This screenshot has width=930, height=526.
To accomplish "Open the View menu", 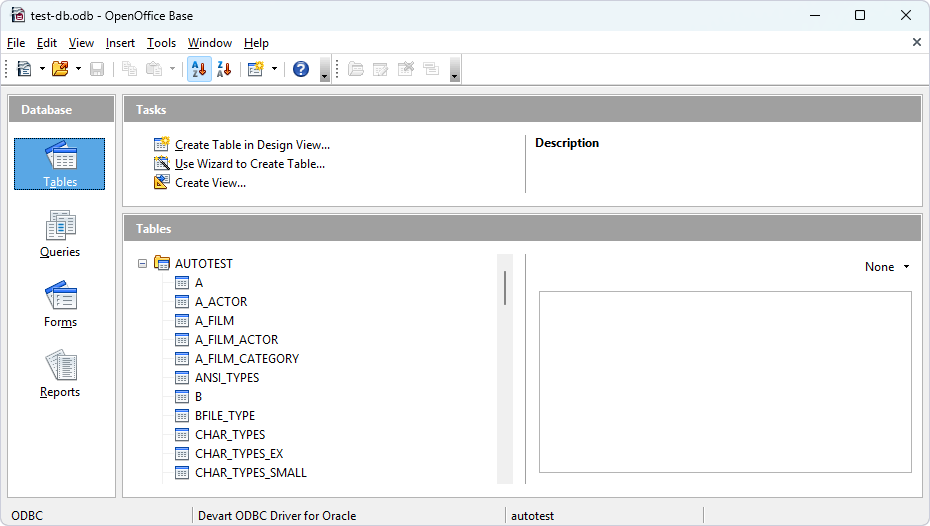I will [x=81, y=43].
